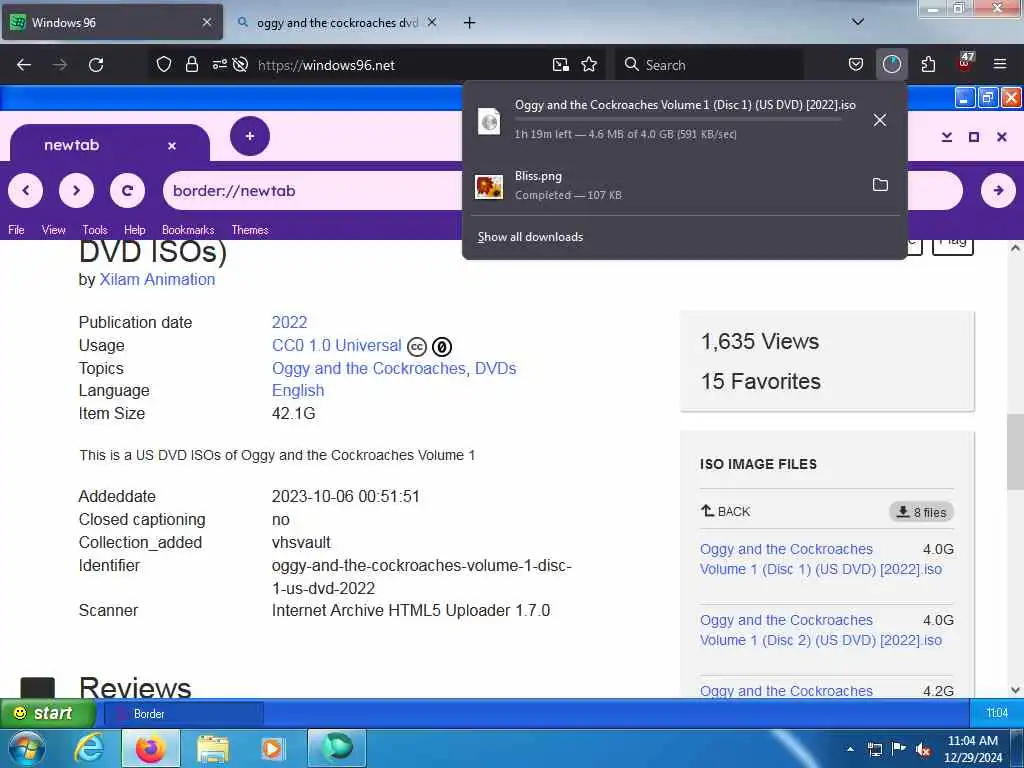Select Border in Windows 96 taskbar
The image size is (1024, 768).
click(x=185, y=714)
